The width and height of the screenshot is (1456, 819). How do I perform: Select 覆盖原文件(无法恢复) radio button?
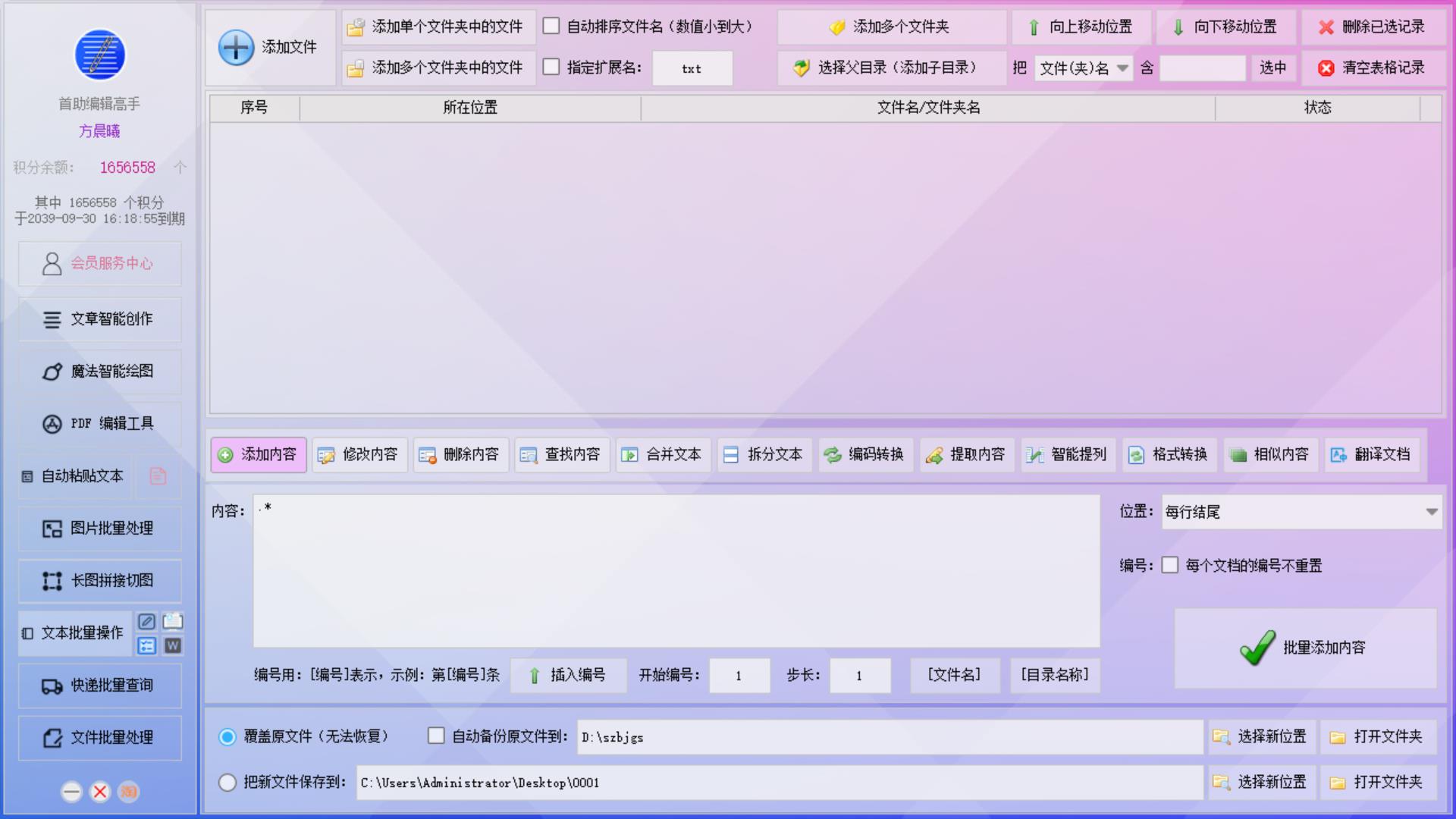click(x=227, y=737)
